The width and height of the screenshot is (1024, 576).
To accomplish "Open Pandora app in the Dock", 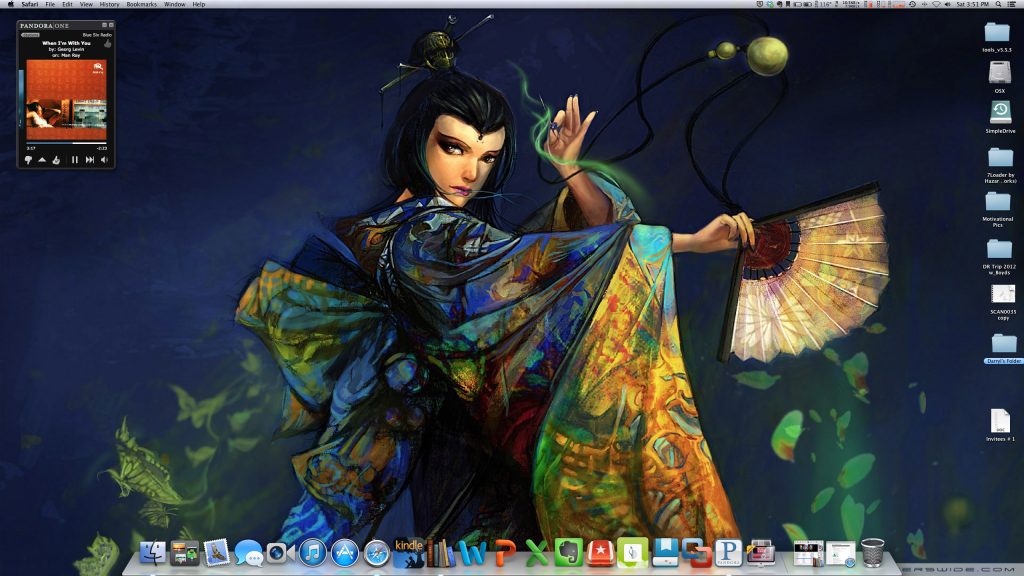I will click(729, 553).
